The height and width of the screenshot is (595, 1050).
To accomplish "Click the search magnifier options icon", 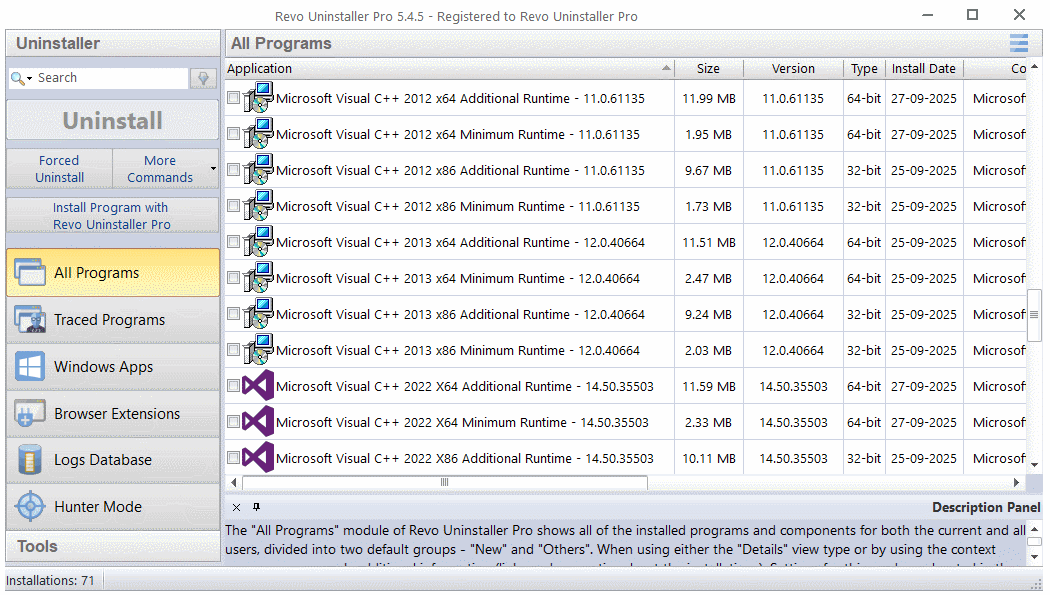I will 21,78.
